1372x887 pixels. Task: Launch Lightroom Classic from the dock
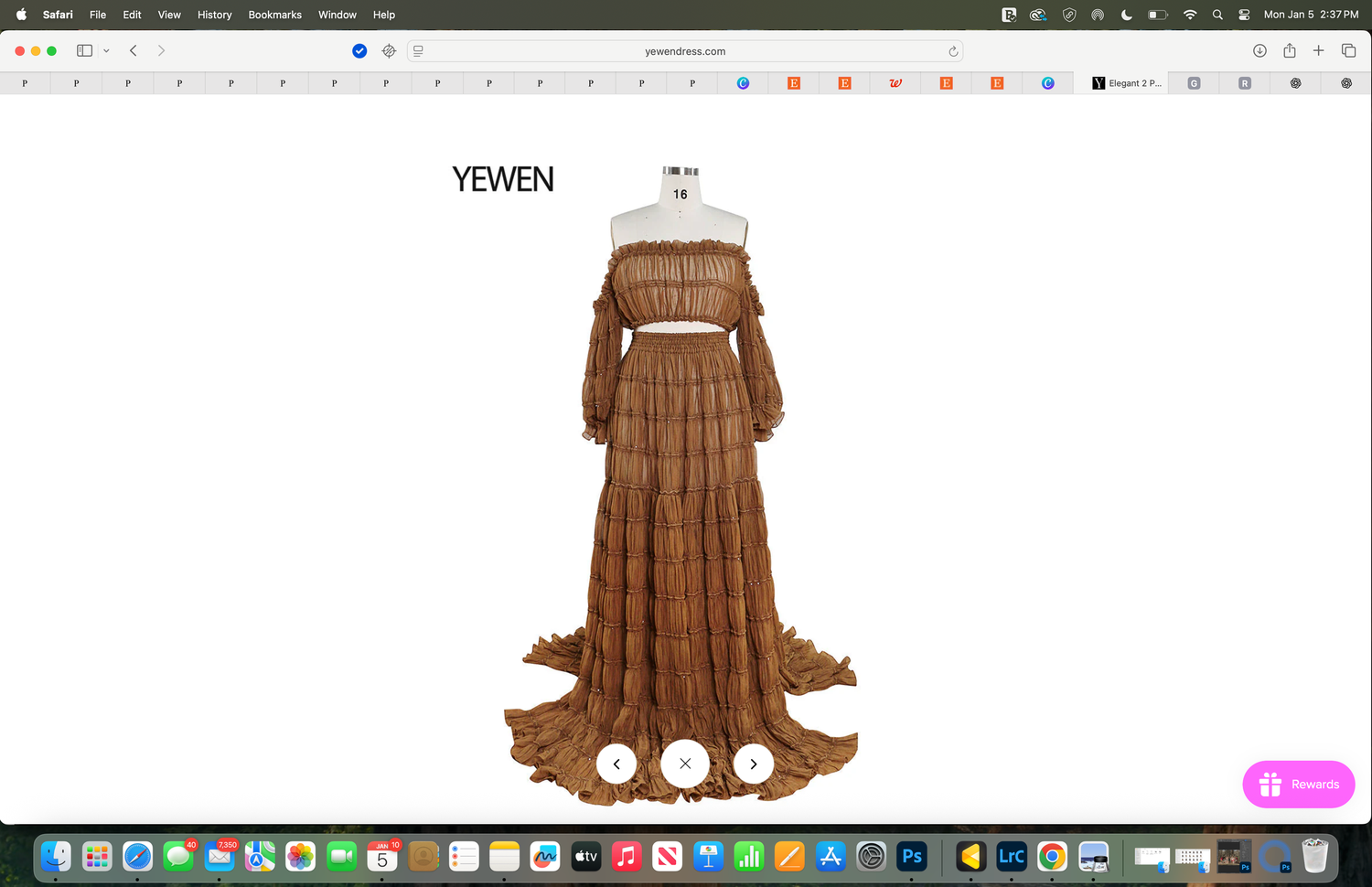[1012, 857]
